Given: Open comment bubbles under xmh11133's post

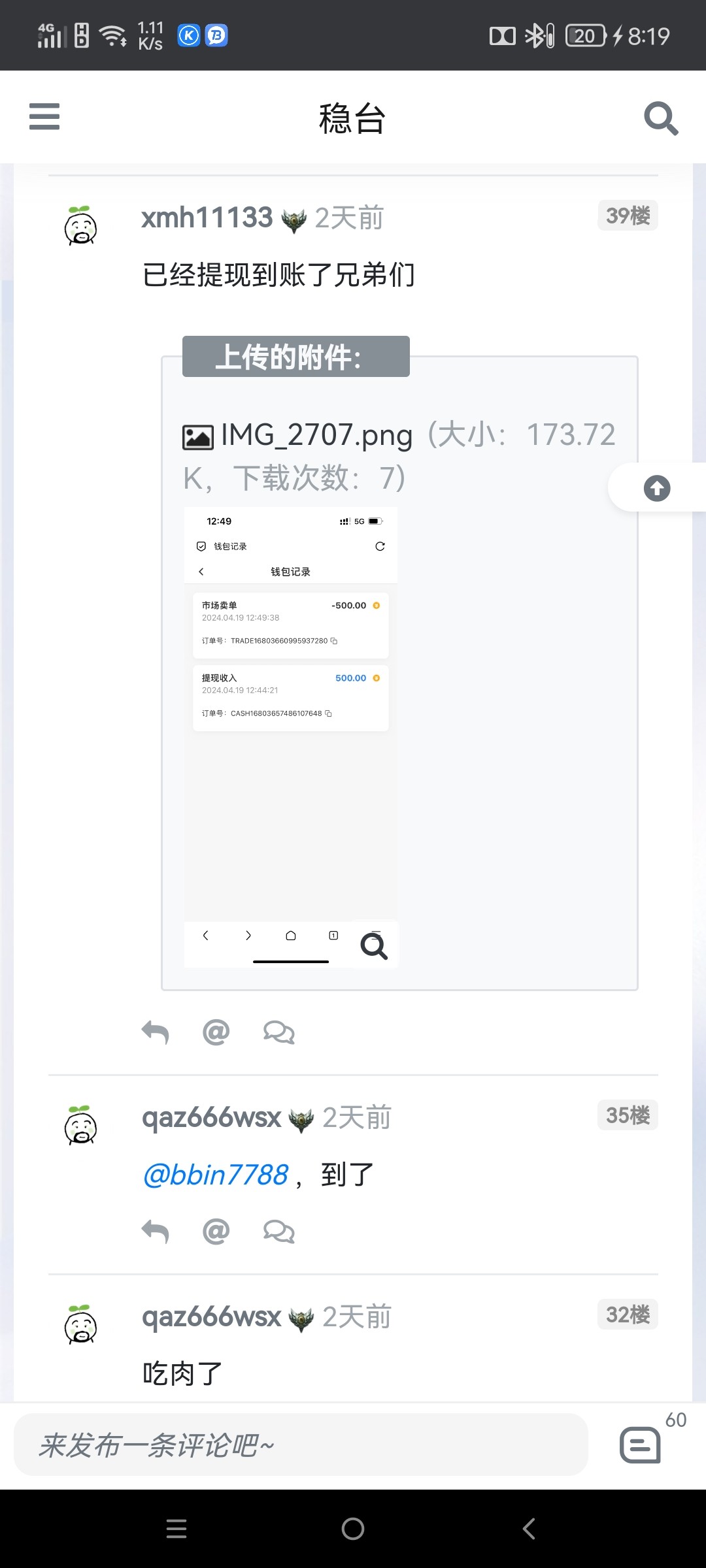Looking at the screenshot, I should [x=279, y=1032].
